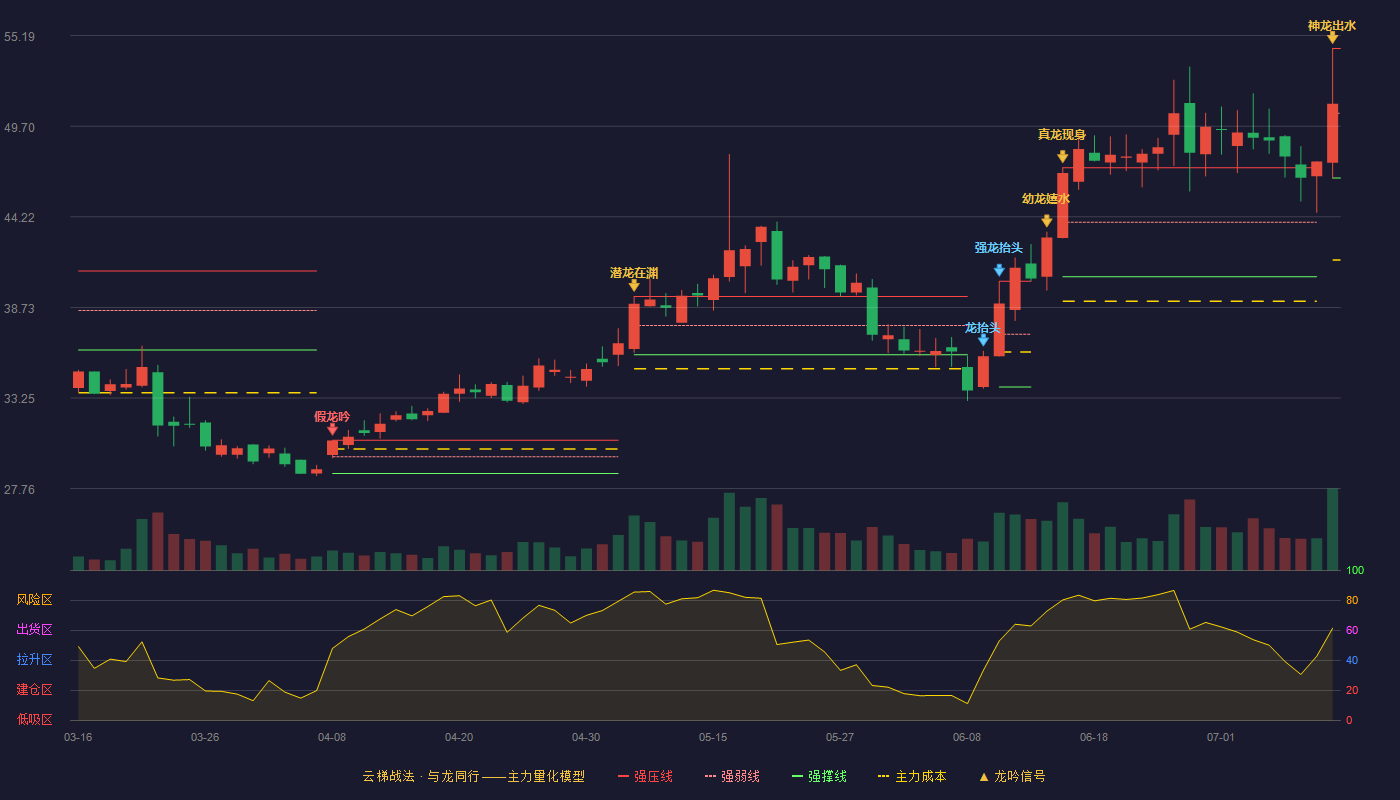This screenshot has width=1400, height=800.
Task: Click the blue 强龙抬头 arrow marker
Action: [x=999, y=270]
